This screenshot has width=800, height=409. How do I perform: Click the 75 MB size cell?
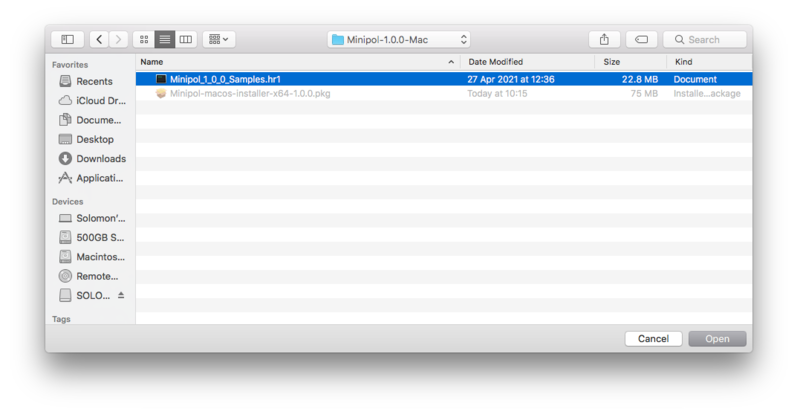(644, 93)
